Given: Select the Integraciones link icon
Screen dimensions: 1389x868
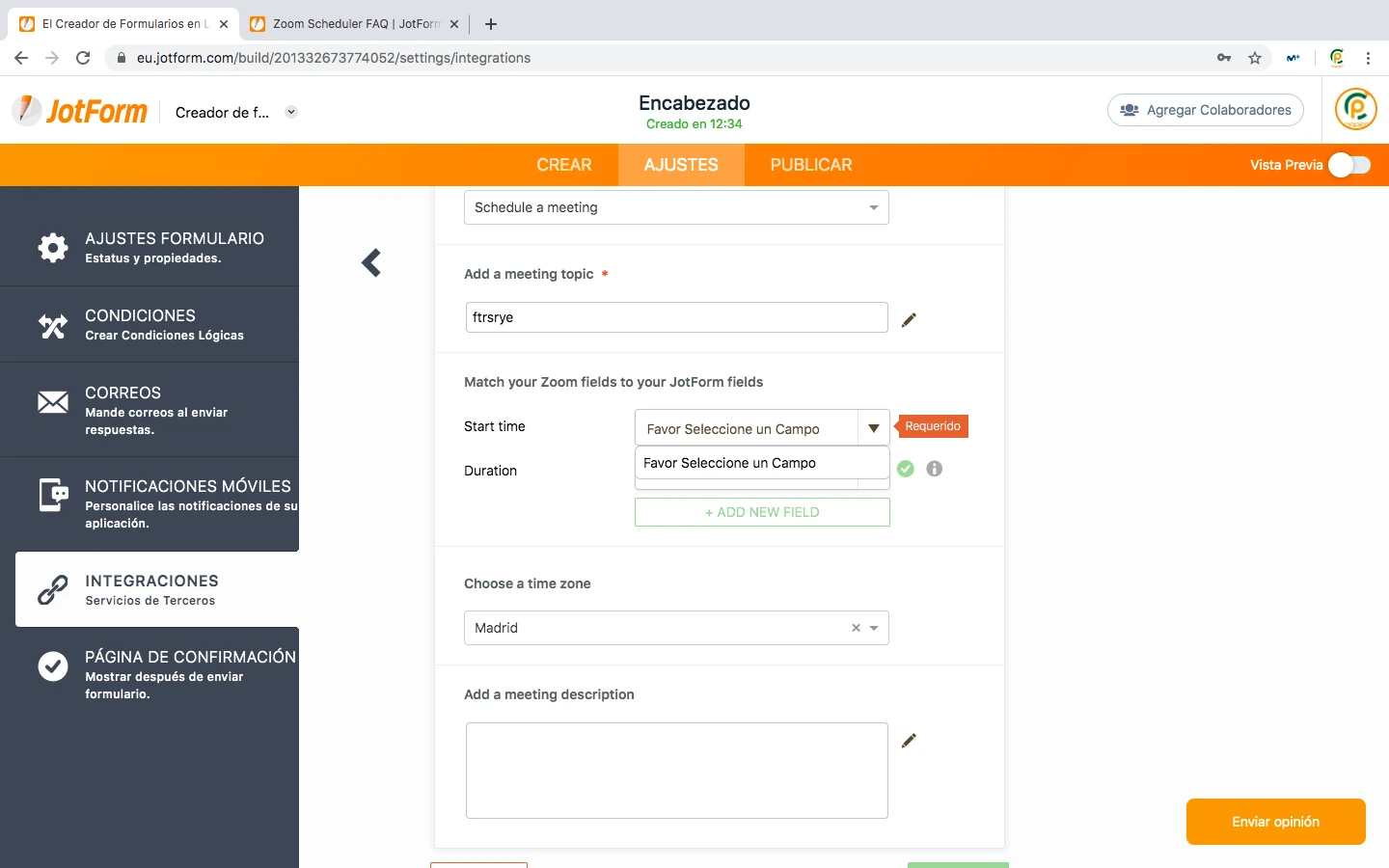Looking at the screenshot, I should 53,589.
